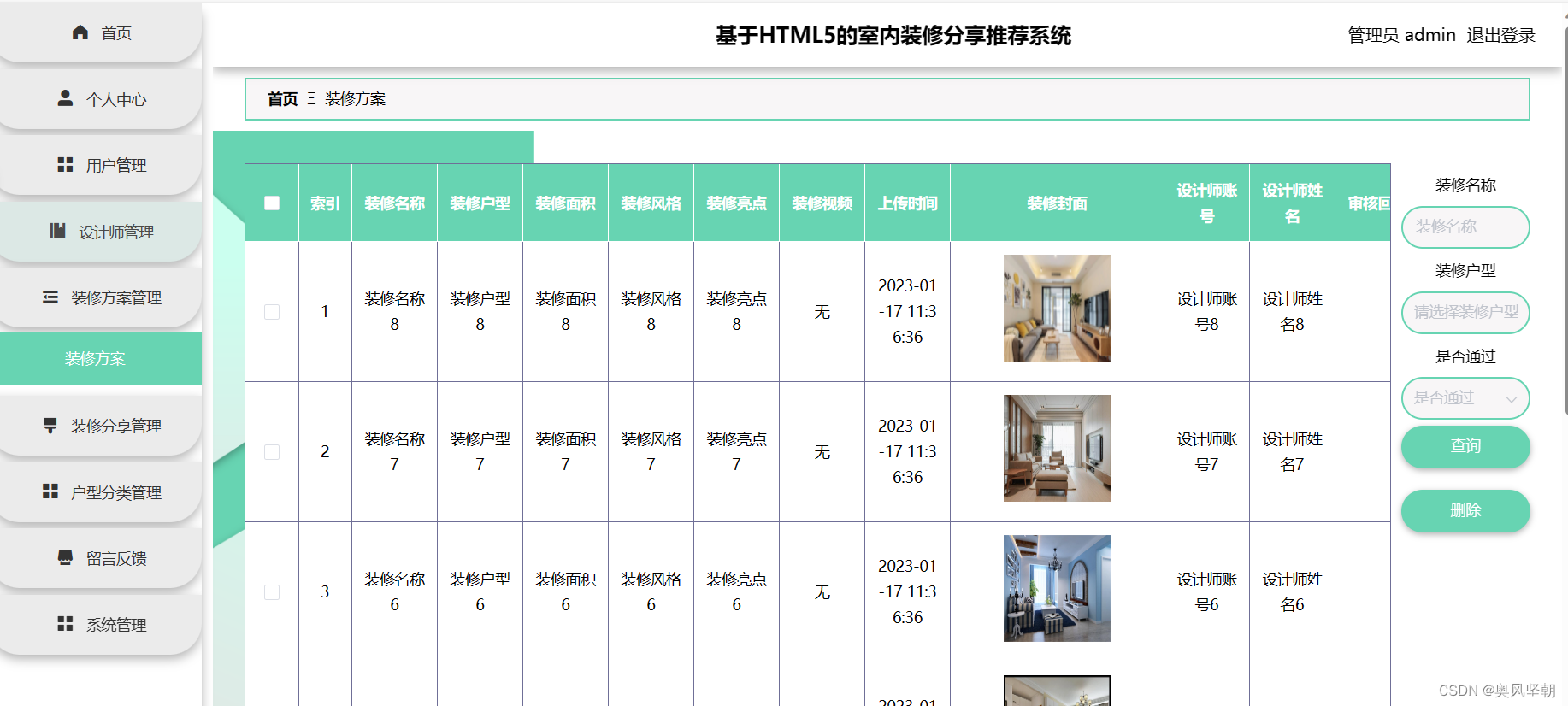Open the 个人中心 sidebar menu

click(x=101, y=99)
